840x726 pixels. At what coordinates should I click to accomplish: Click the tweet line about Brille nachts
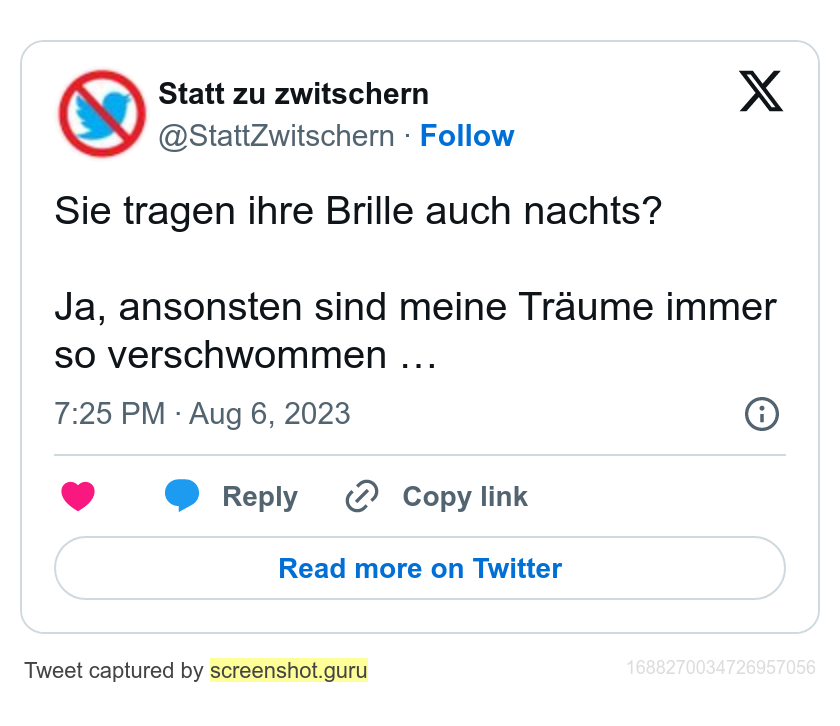(x=358, y=211)
